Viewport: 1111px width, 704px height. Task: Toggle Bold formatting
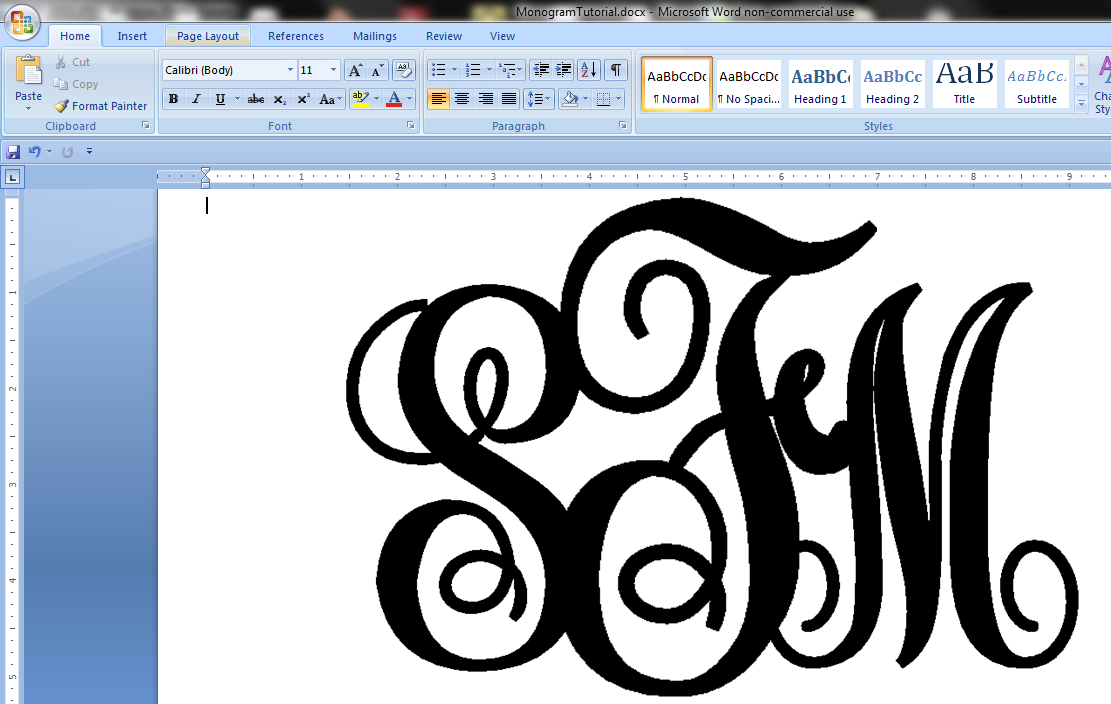[174, 99]
